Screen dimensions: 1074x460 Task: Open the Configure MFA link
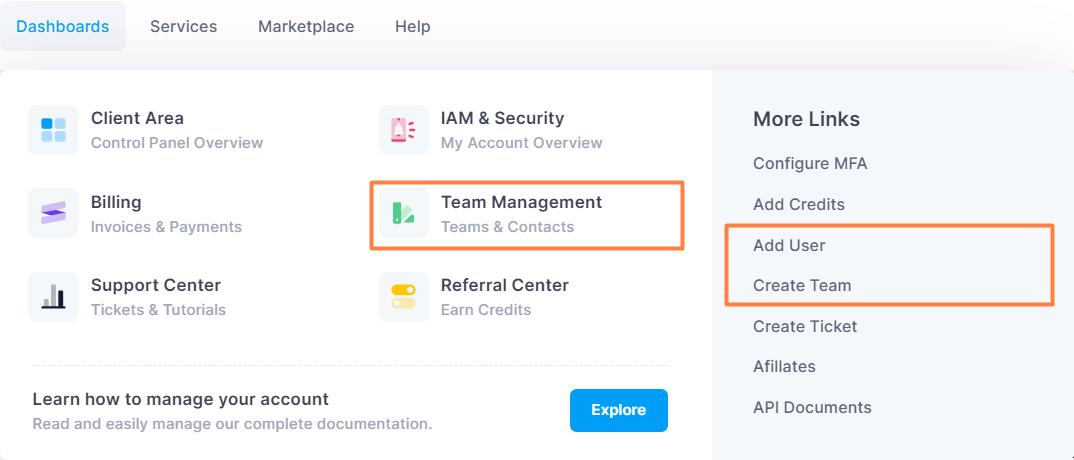pyautogui.click(x=810, y=164)
